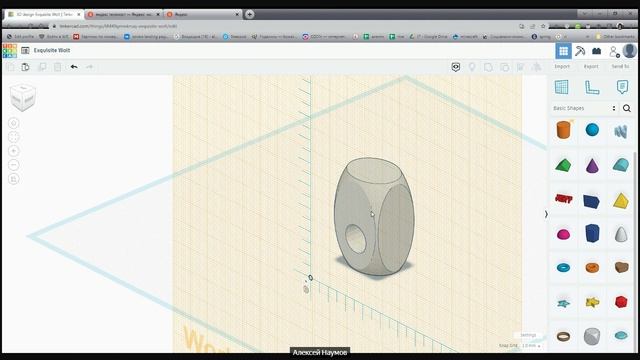Image resolution: width=640 pixels, height=360 pixels.
Task: Click the Duplicate and repeat tool
Action: click(x=42, y=67)
